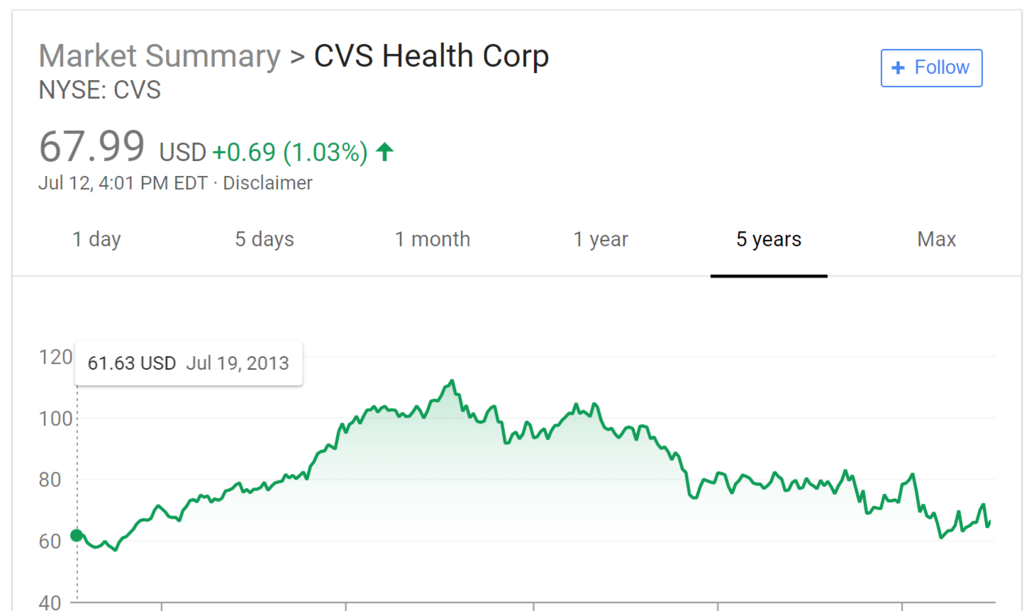
Task: Switch to the 1 day tab
Action: 97,240
